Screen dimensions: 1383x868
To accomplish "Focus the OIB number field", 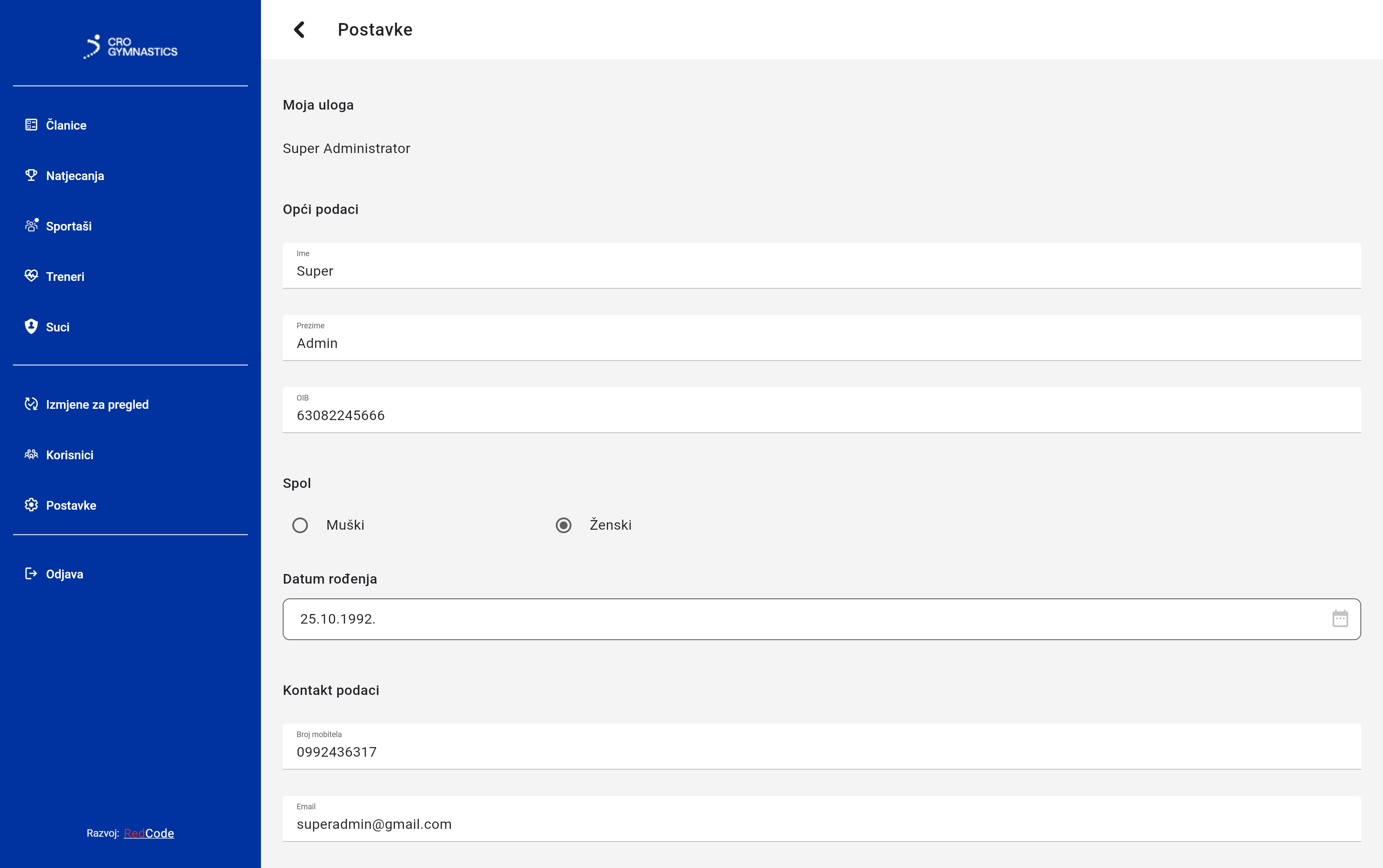I will pyautogui.click(x=821, y=415).
